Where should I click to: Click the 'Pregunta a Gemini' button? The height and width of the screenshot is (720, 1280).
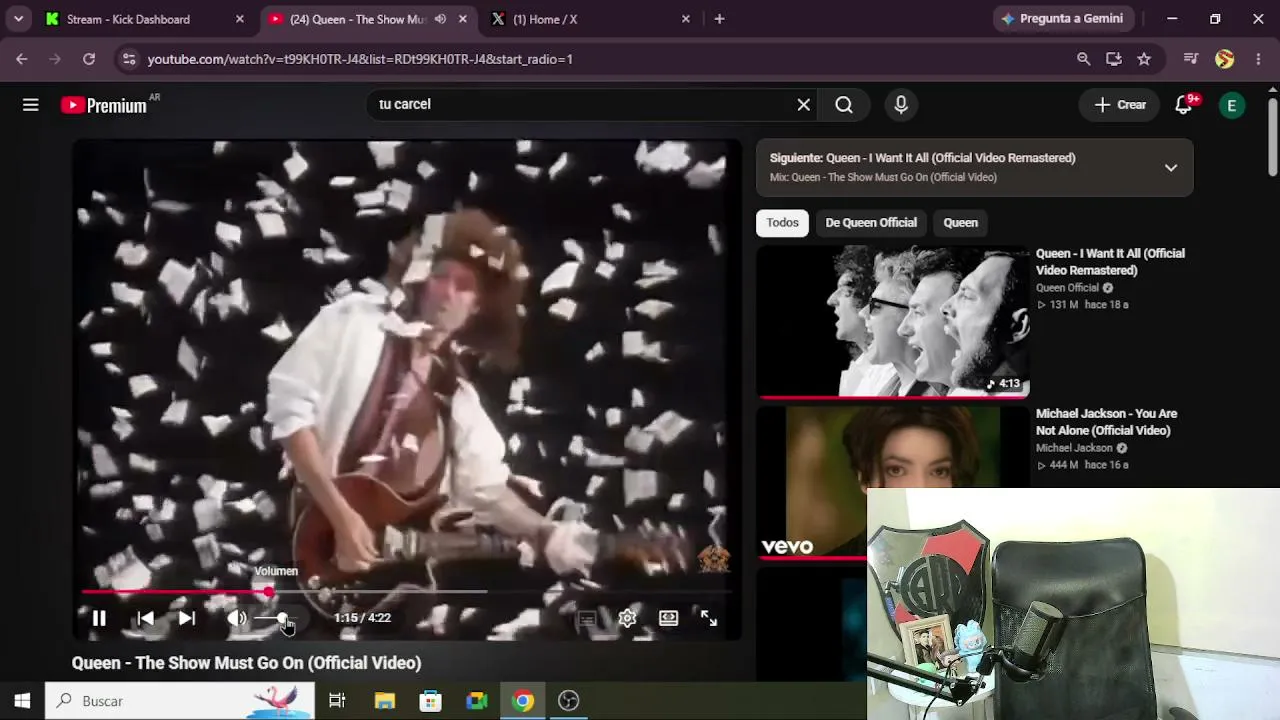pyautogui.click(x=1062, y=19)
